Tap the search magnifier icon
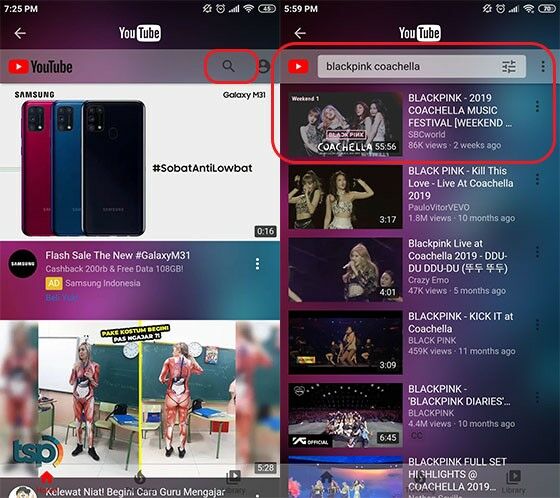 coord(229,66)
